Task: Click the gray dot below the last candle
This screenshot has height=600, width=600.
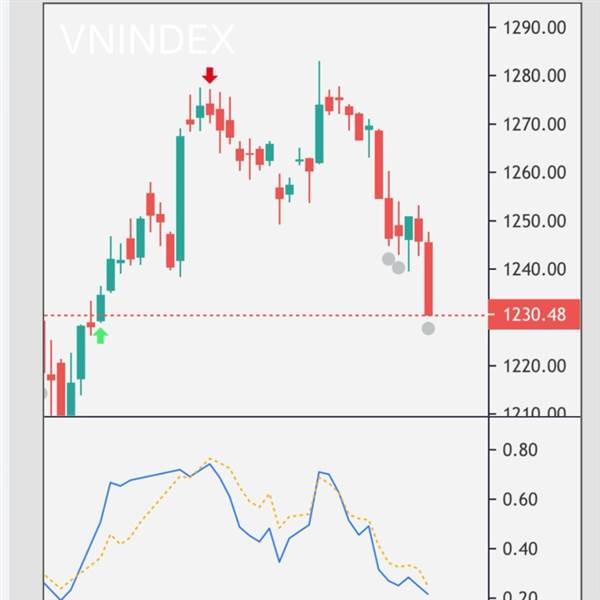Action: pyautogui.click(x=428, y=328)
